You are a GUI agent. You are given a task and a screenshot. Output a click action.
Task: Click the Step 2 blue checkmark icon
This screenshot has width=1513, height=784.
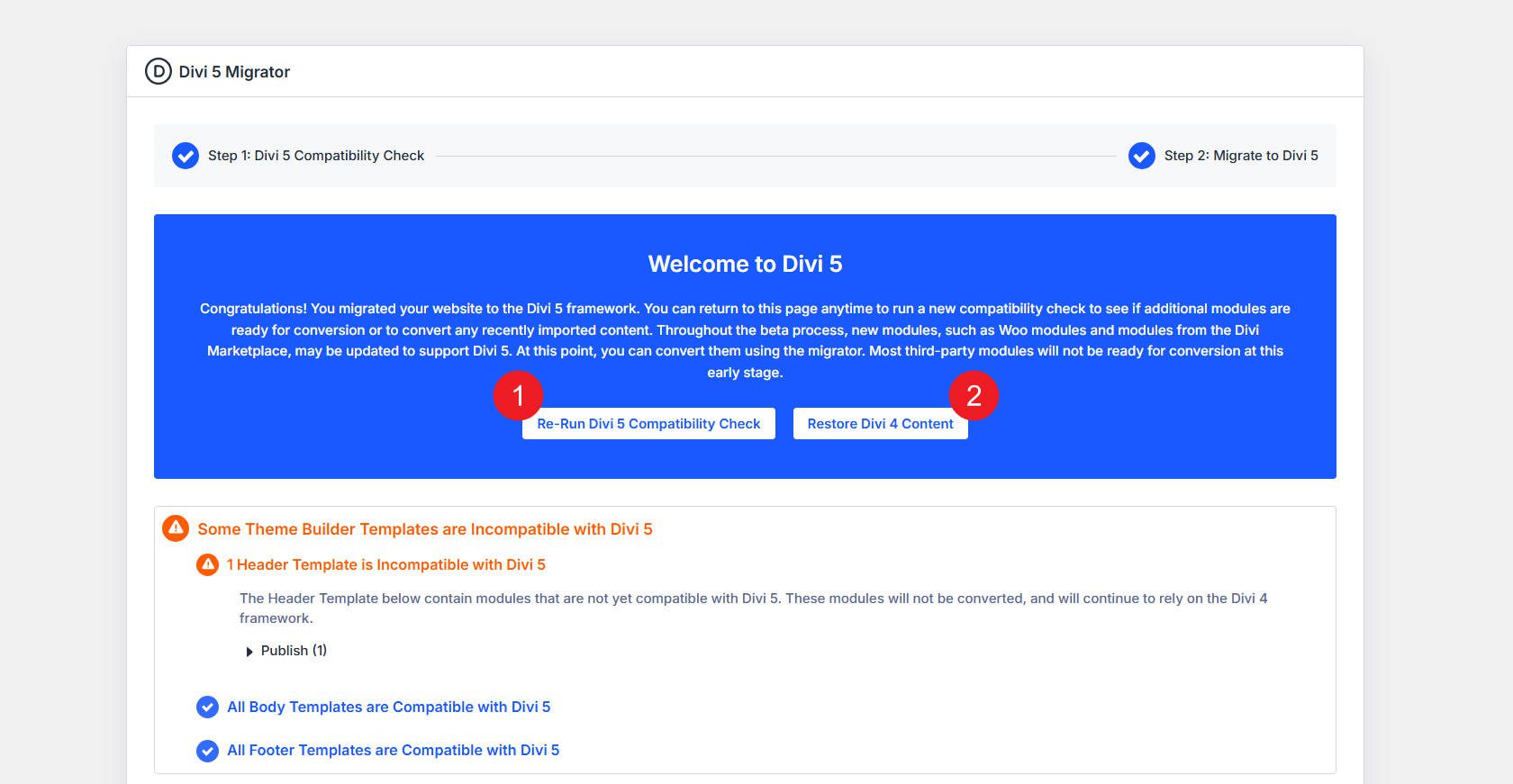point(1142,156)
